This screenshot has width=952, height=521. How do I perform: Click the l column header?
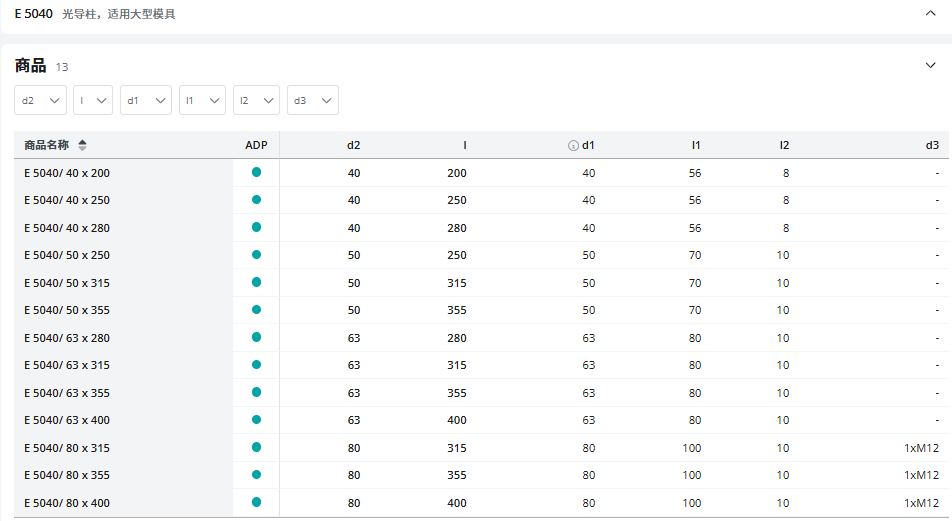click(x=464, y=145)
